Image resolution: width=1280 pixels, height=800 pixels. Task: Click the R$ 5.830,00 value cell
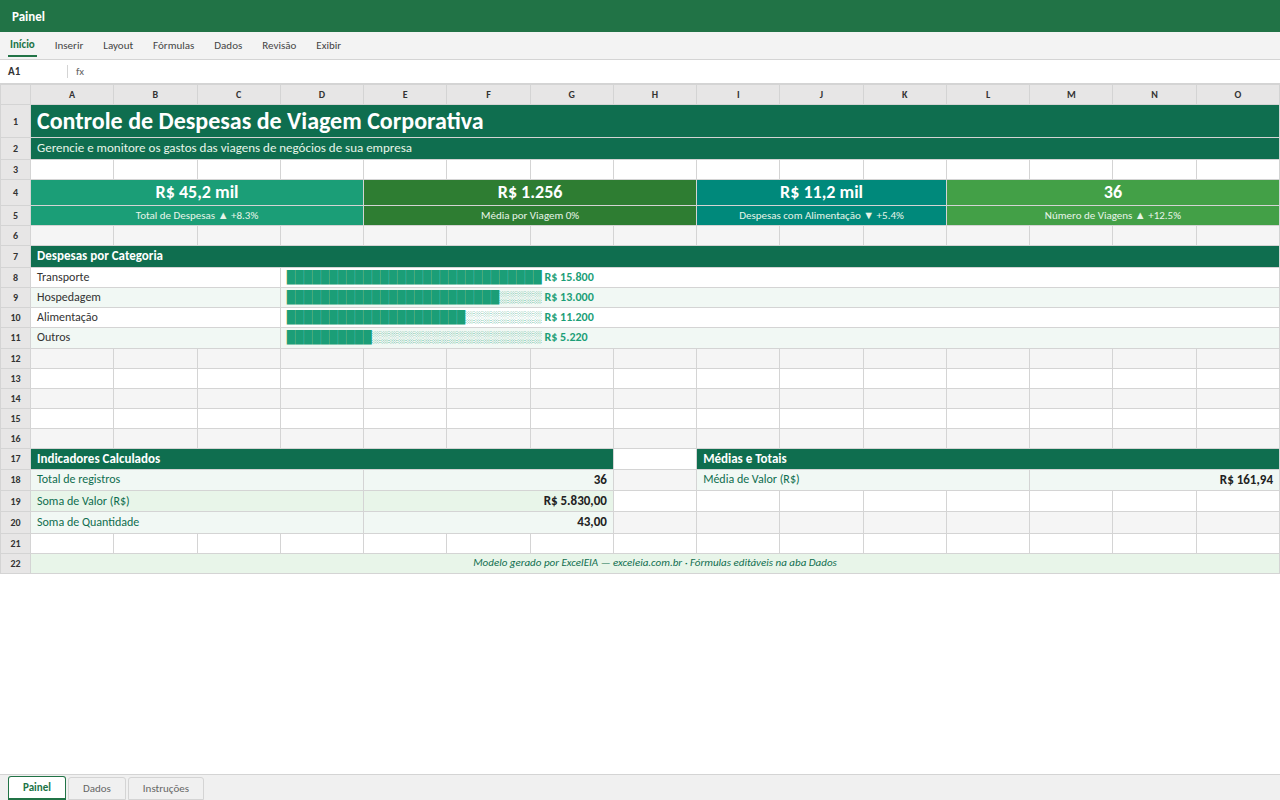click(x=489, y=501)
